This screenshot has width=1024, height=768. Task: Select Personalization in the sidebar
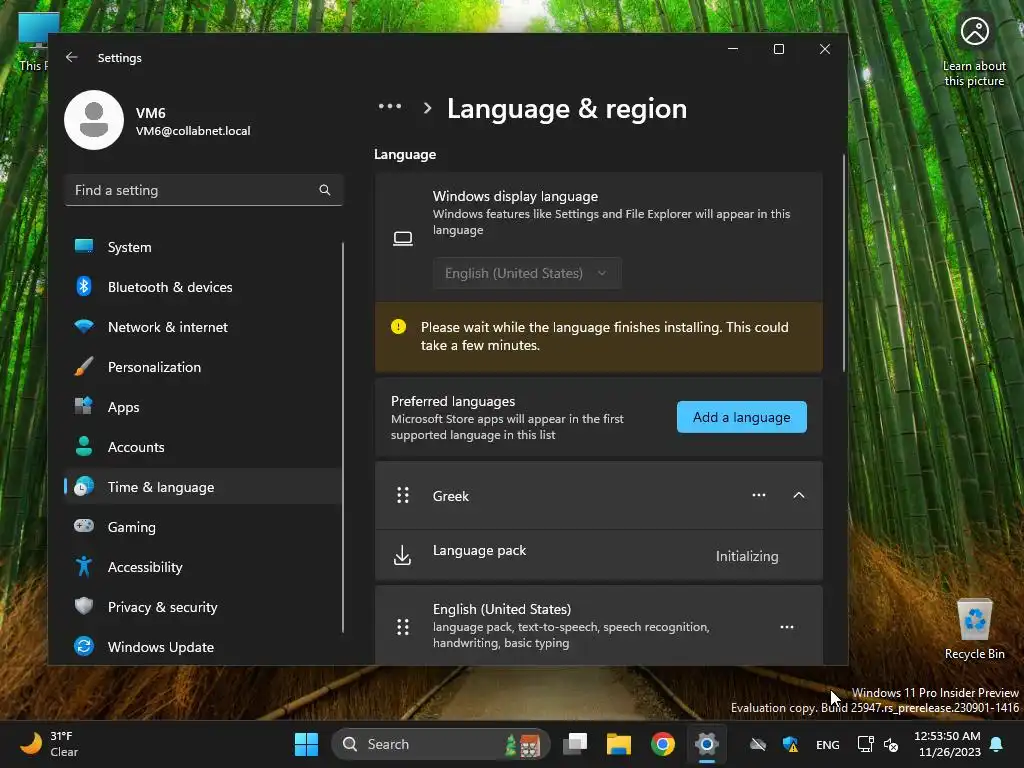(204, 367)
